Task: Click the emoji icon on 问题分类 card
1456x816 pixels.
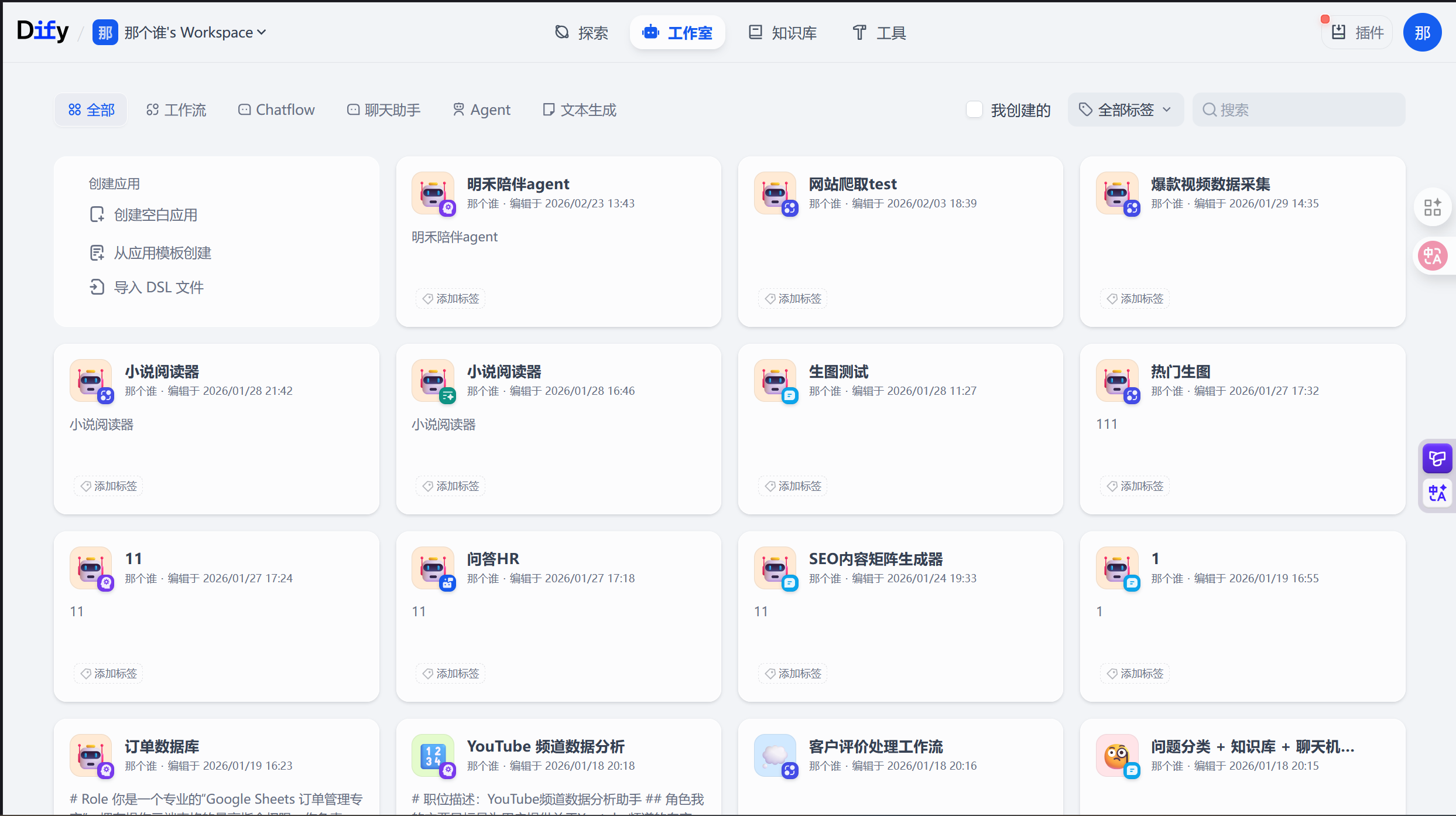Action: click(x=1117, y=756)
